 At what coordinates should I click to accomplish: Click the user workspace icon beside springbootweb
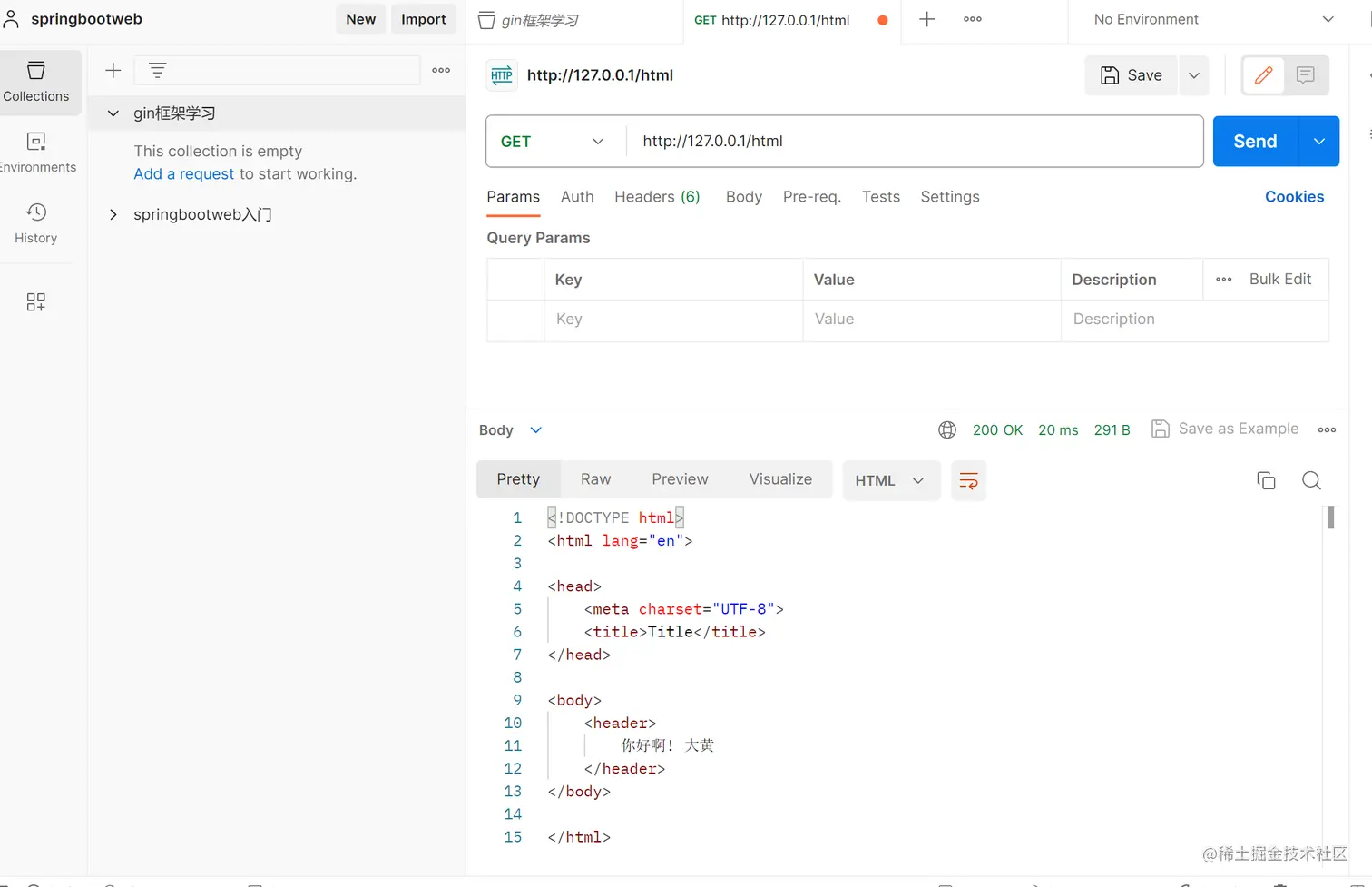click(11, 19)
